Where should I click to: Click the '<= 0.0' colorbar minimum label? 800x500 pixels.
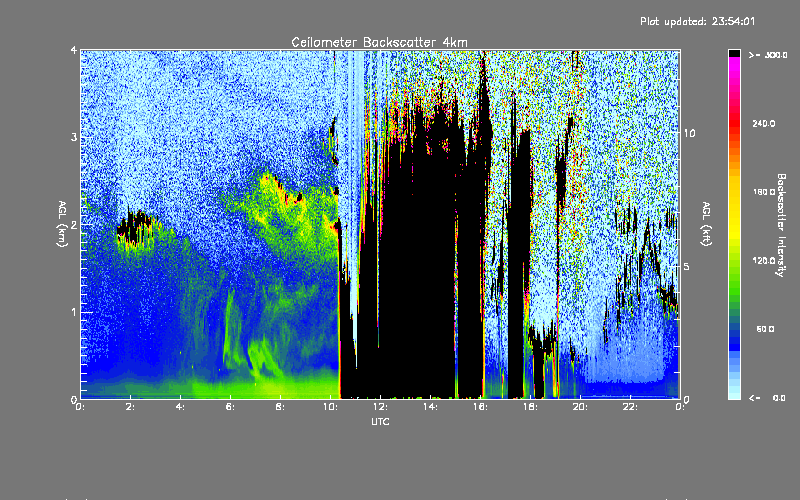click(x=768, y=398)
